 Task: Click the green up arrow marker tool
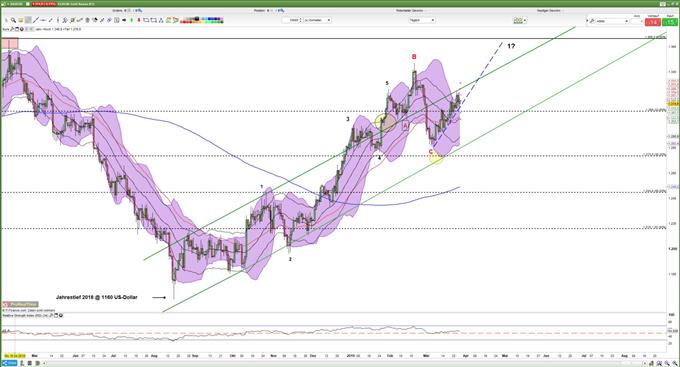(x=131, y=20)
